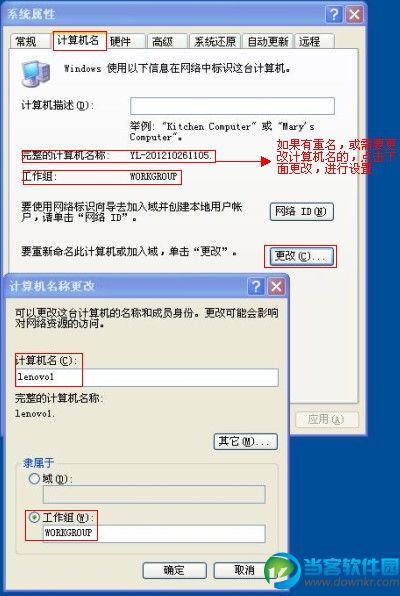The image size is (400, 596).
Task: Click the computer icon next to Windows description
Action: click(x=35, y=73)
